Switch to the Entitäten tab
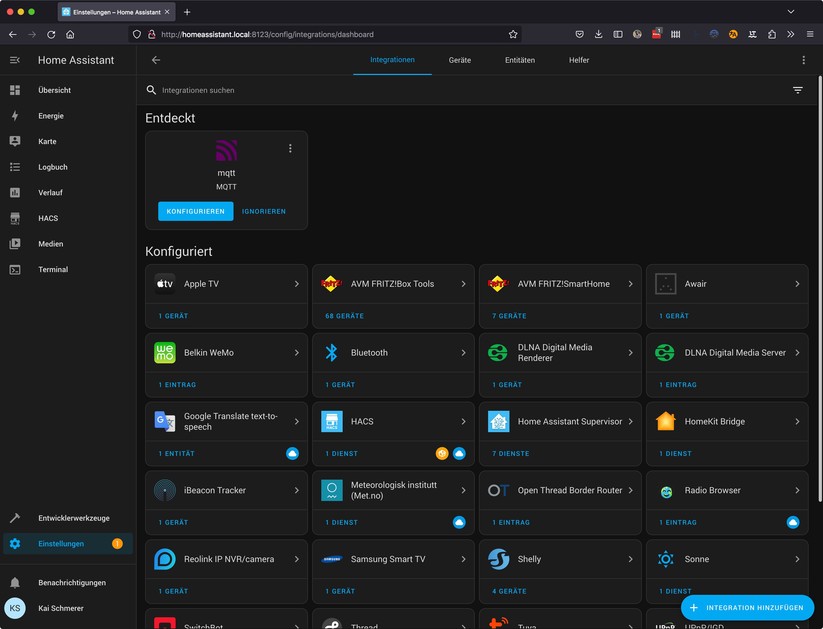The width and height of the screenshot is (823, 629). (x=520, y=60)
